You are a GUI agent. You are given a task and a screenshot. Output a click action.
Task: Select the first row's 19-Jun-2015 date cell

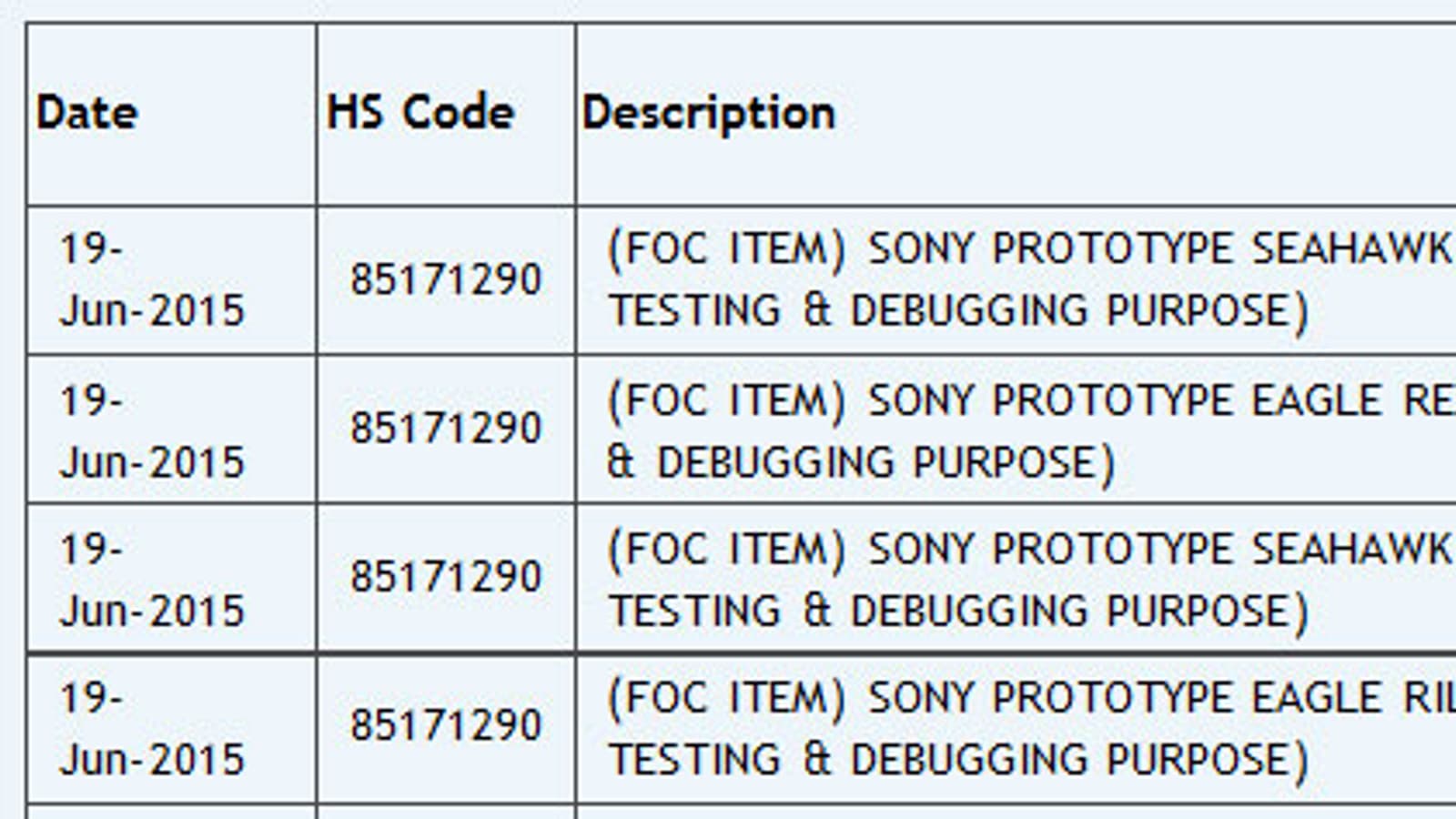click(152, 279)
